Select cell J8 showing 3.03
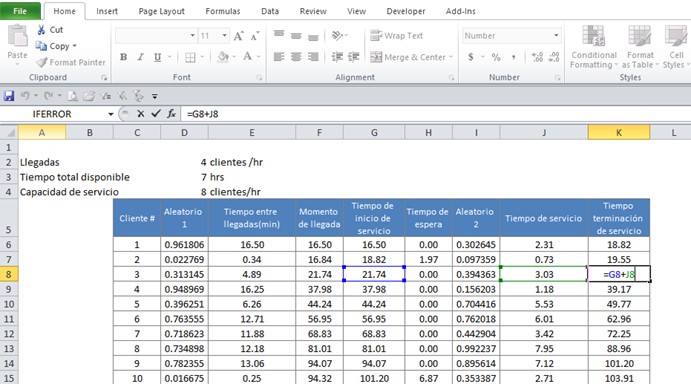This screenshot has width=691, height=384. pyautogui.click(x=544, y=274)
